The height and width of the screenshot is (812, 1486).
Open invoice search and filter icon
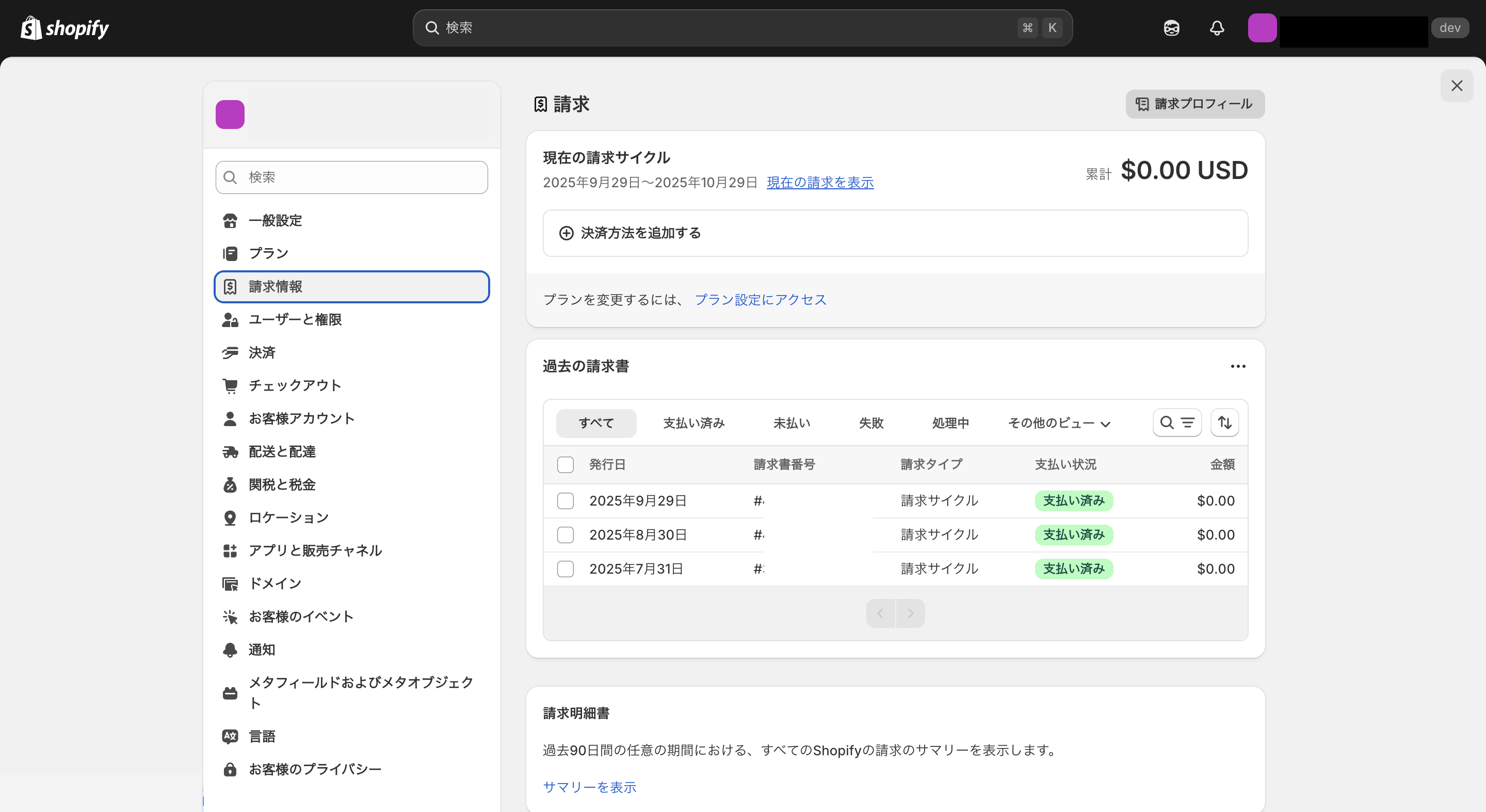tap(1177, 423)
